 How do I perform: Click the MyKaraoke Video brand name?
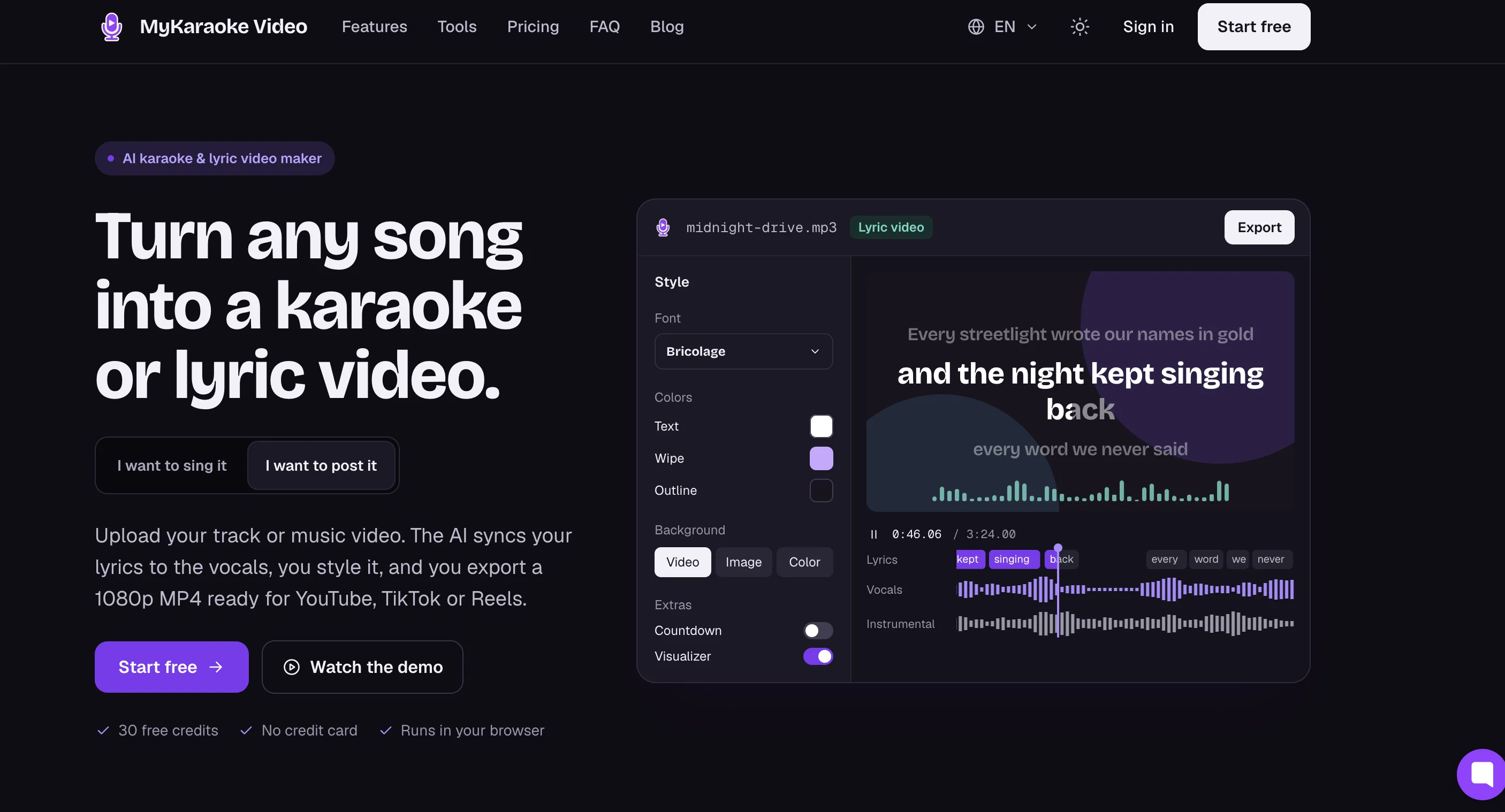click(x=223, y=27)
